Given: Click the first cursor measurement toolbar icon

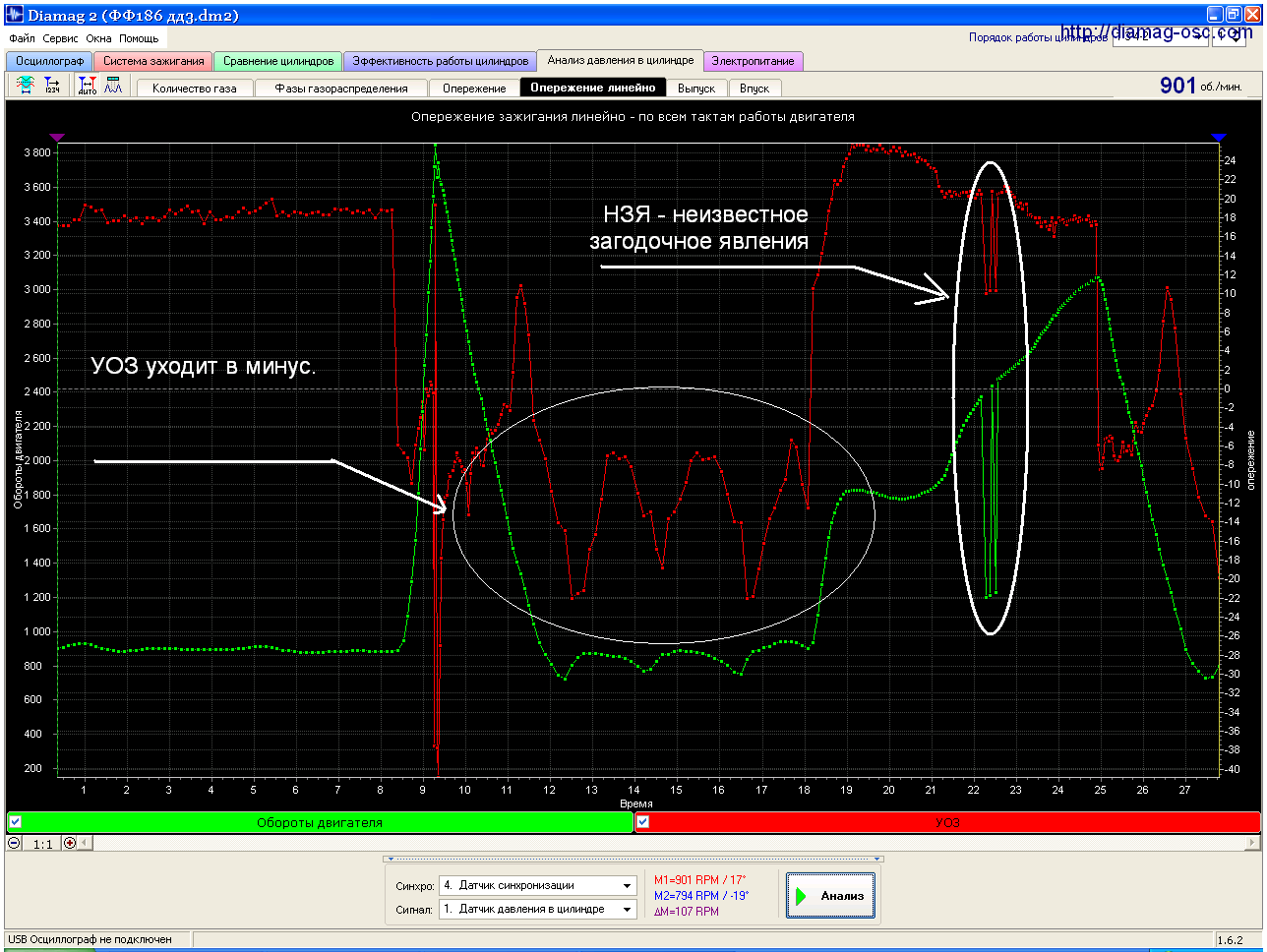Looking at the screenshot, I should point(26,87).
